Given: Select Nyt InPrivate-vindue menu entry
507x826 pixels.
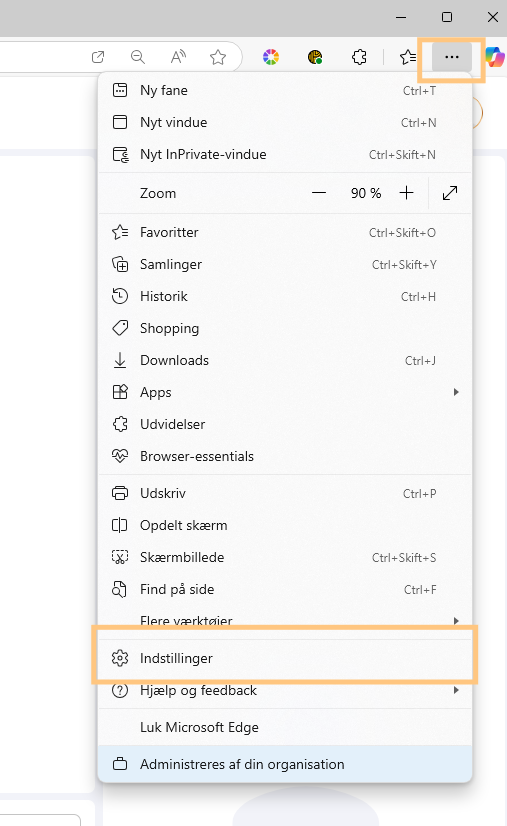Looking at the screenshot, I should [x=285, y=154].
